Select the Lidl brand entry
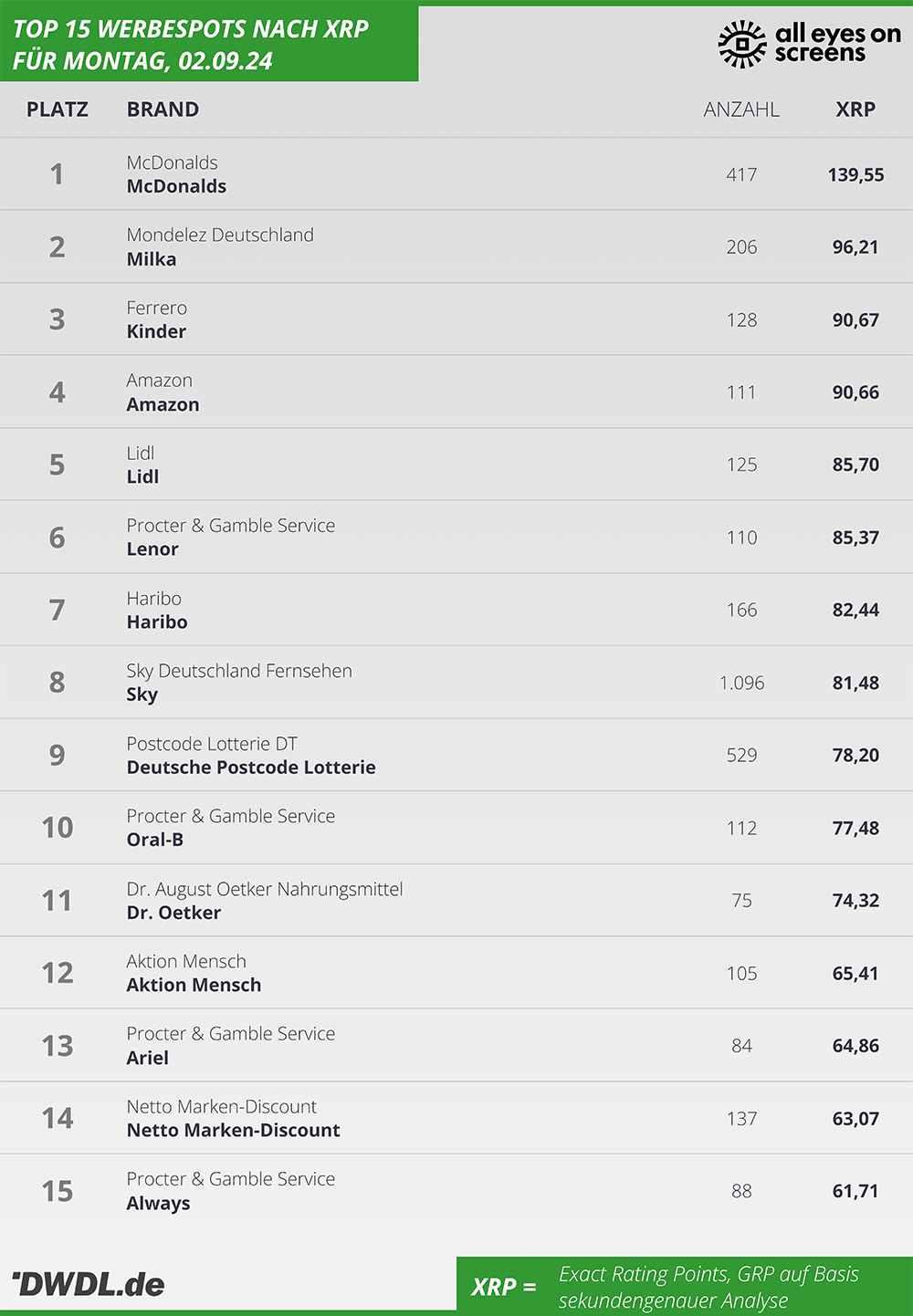913x1316 pixels. point(142,476)
